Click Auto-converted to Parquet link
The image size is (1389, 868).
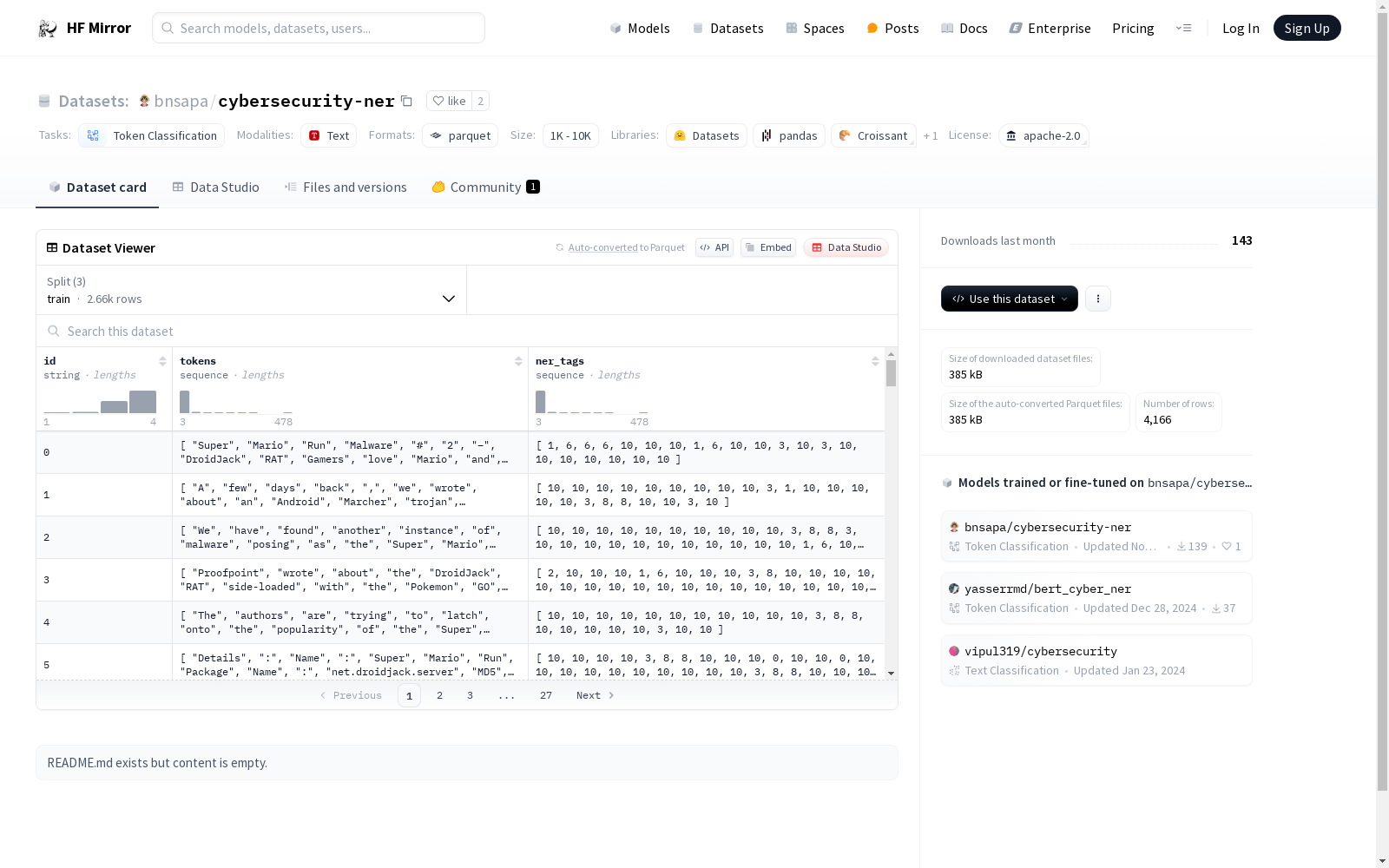620,247
